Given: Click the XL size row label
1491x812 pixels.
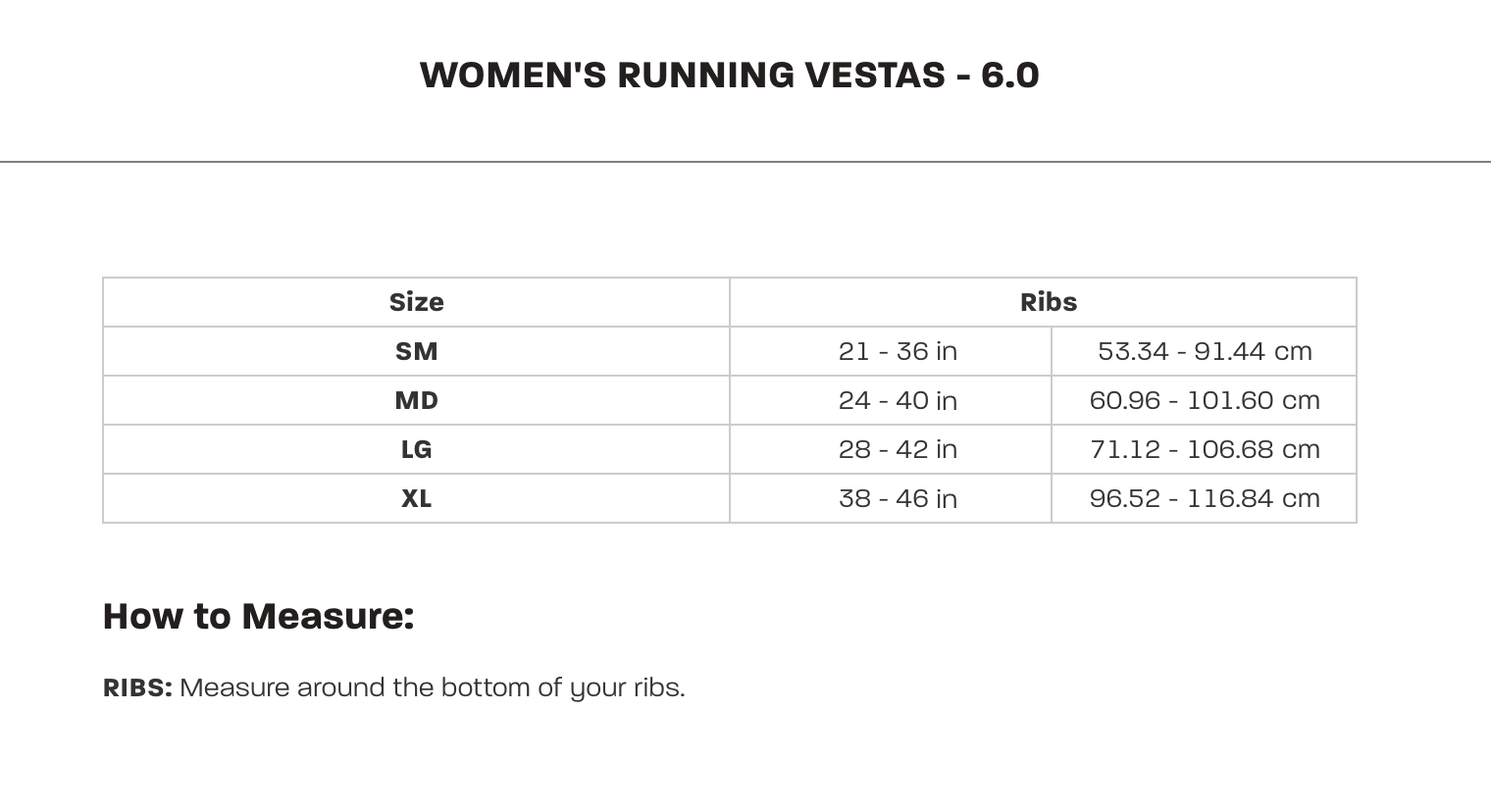Looking at the screenshot, I should pyautogui.click(x=416, y=498).
